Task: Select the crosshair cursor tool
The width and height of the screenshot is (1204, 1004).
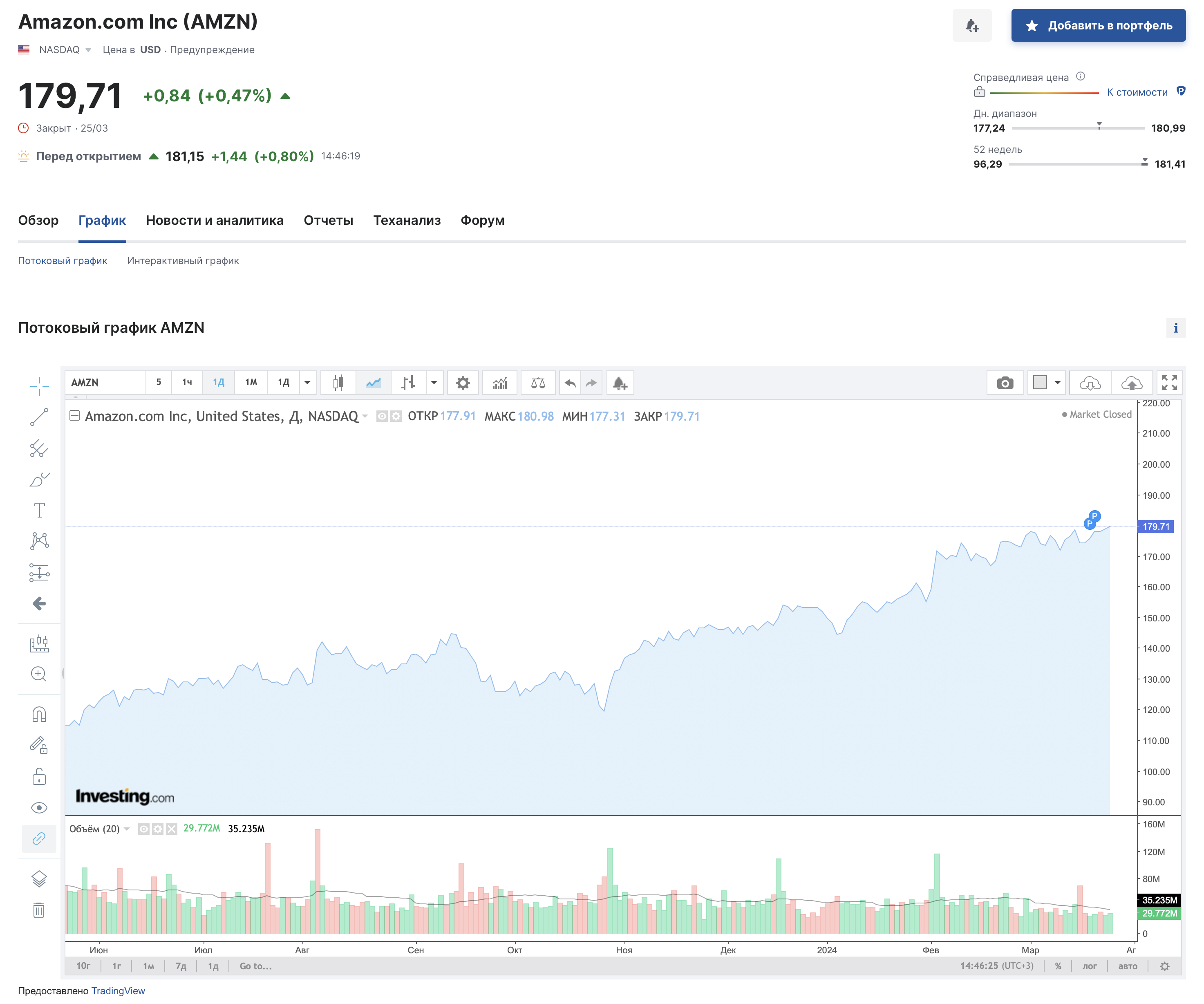Action: (39, 386)
